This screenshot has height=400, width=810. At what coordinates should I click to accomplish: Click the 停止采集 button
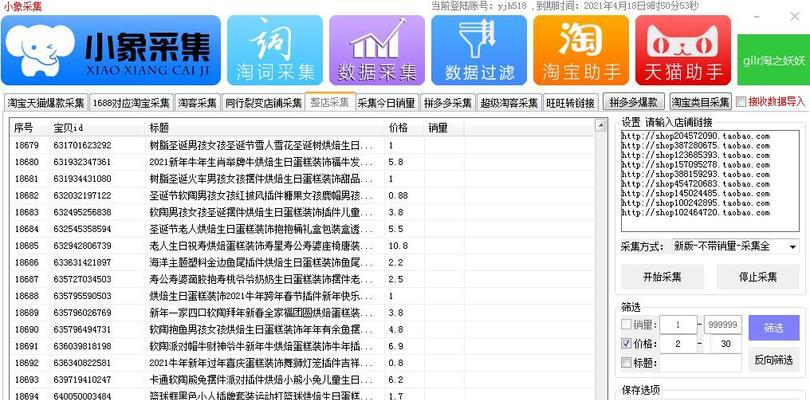[x=758, y=276]
